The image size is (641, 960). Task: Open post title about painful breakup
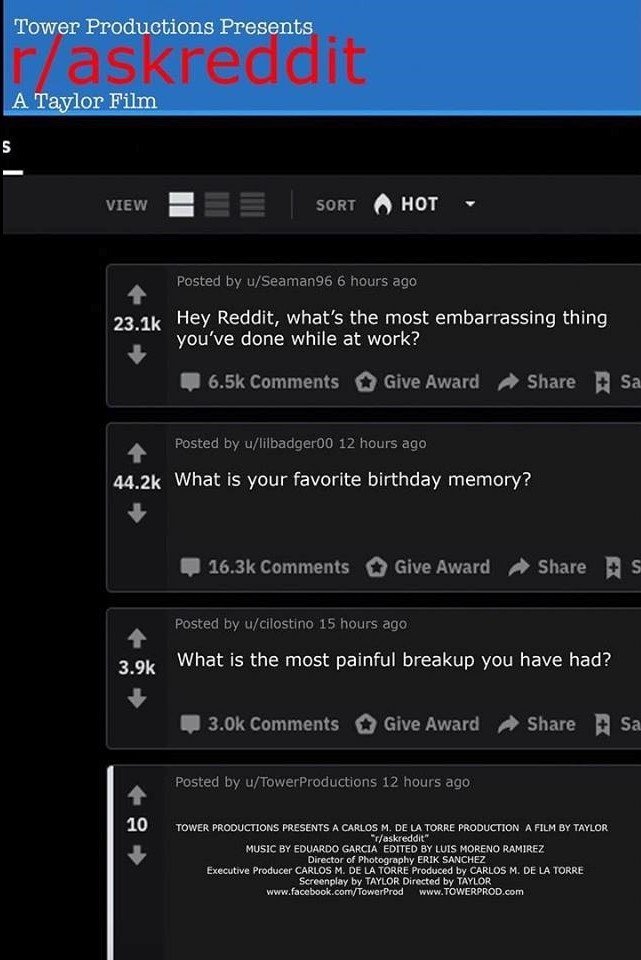tap(394, 659)
